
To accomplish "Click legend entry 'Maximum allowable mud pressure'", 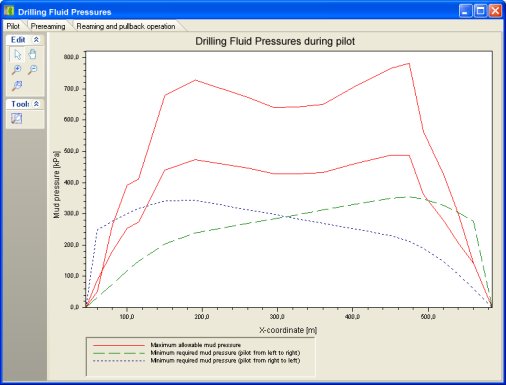I will (196, 345).
